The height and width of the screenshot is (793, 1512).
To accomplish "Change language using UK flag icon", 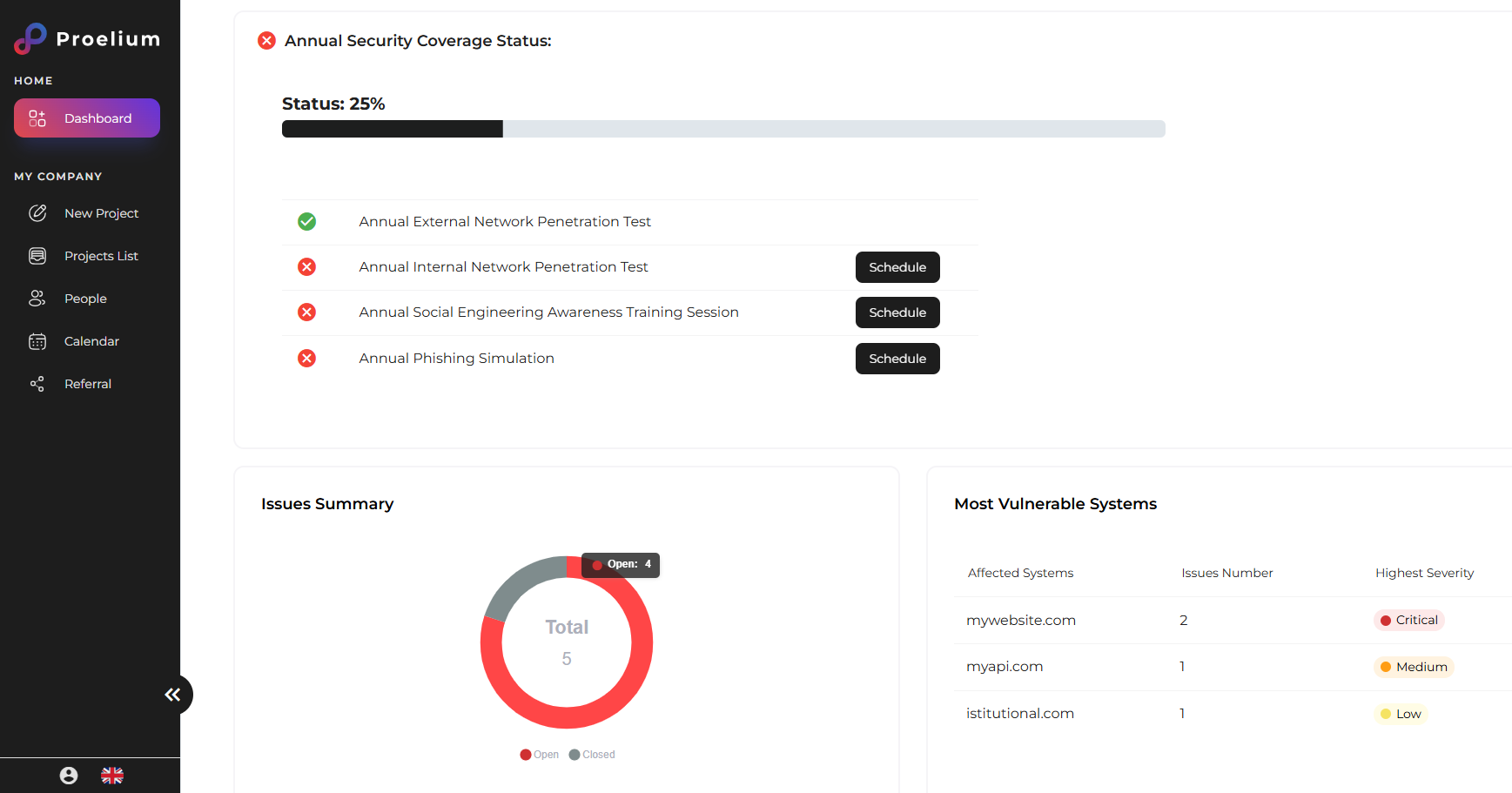I will (112, 776).
